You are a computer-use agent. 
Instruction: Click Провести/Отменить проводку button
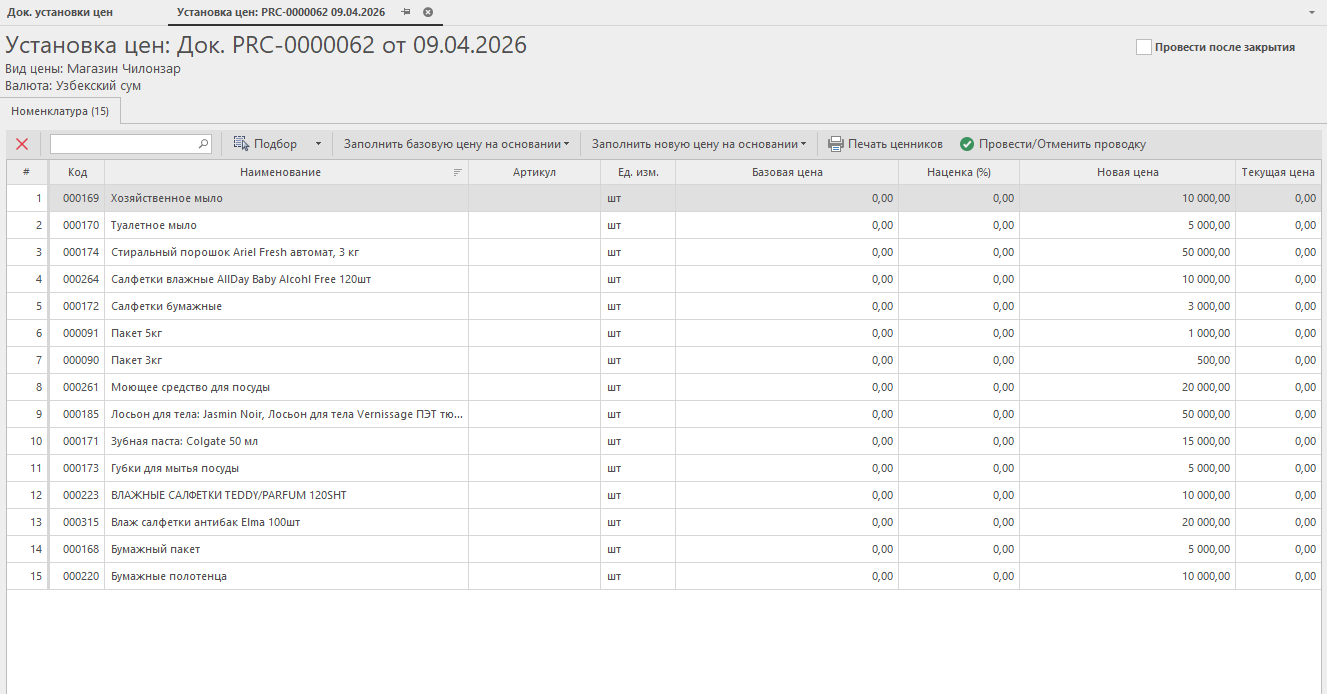click(x=1062, y=144)
